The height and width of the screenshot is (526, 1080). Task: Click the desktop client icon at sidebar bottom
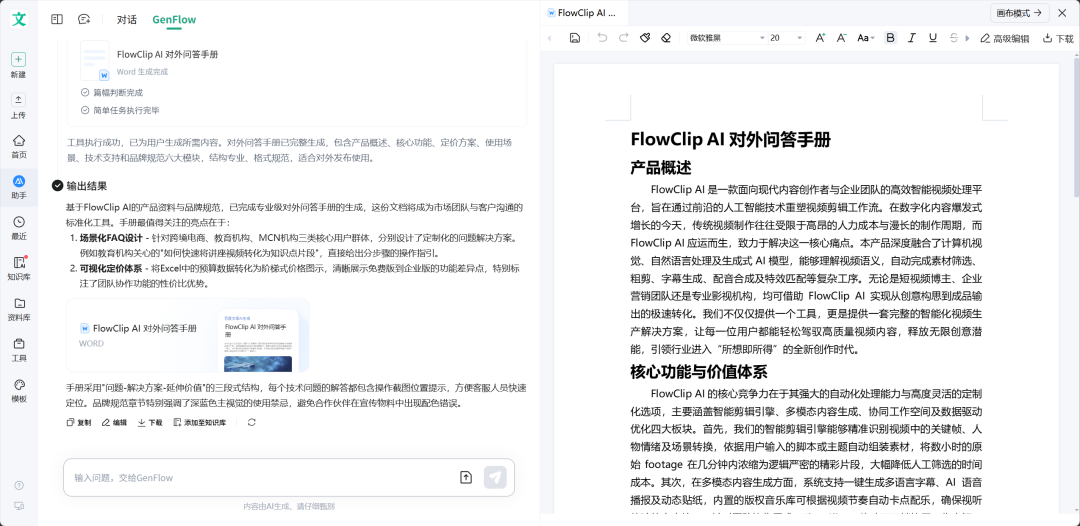[x=19, y=506]
